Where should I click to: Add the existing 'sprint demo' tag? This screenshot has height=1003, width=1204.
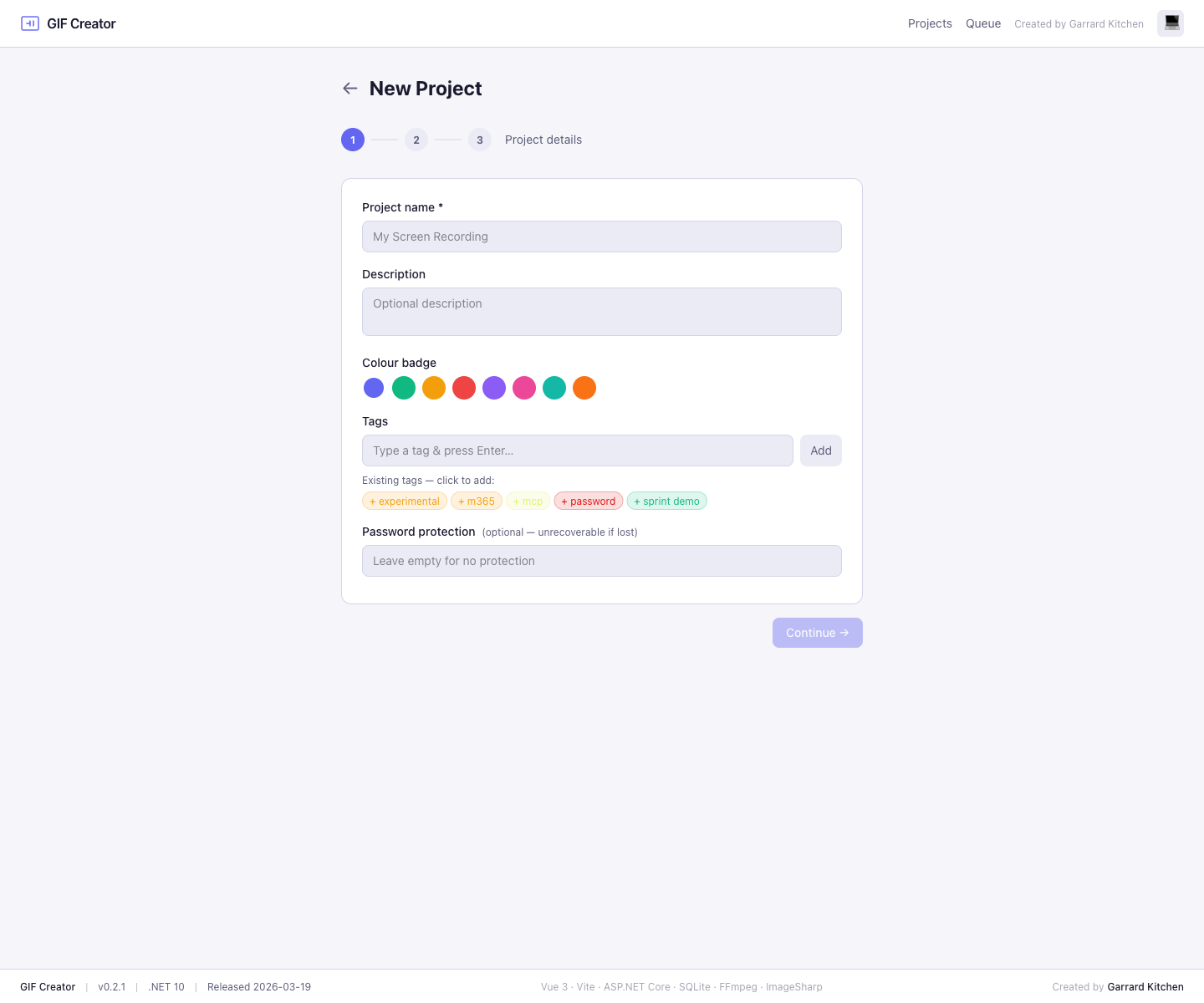[x=666, y=501]
